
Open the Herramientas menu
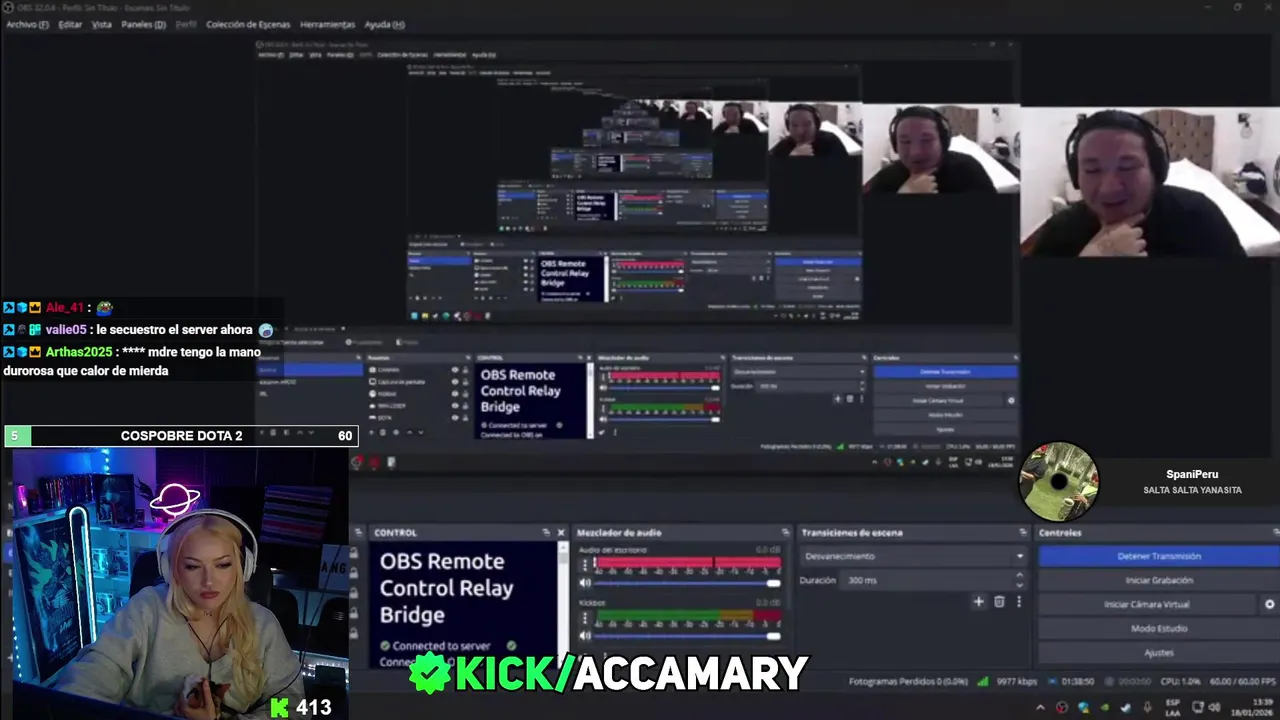tap(327, 24)
